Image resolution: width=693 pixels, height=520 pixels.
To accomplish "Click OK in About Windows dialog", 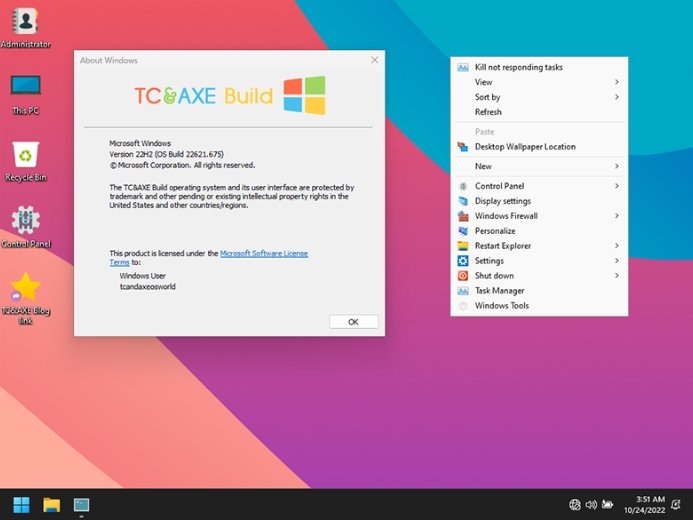I will 354,322.
